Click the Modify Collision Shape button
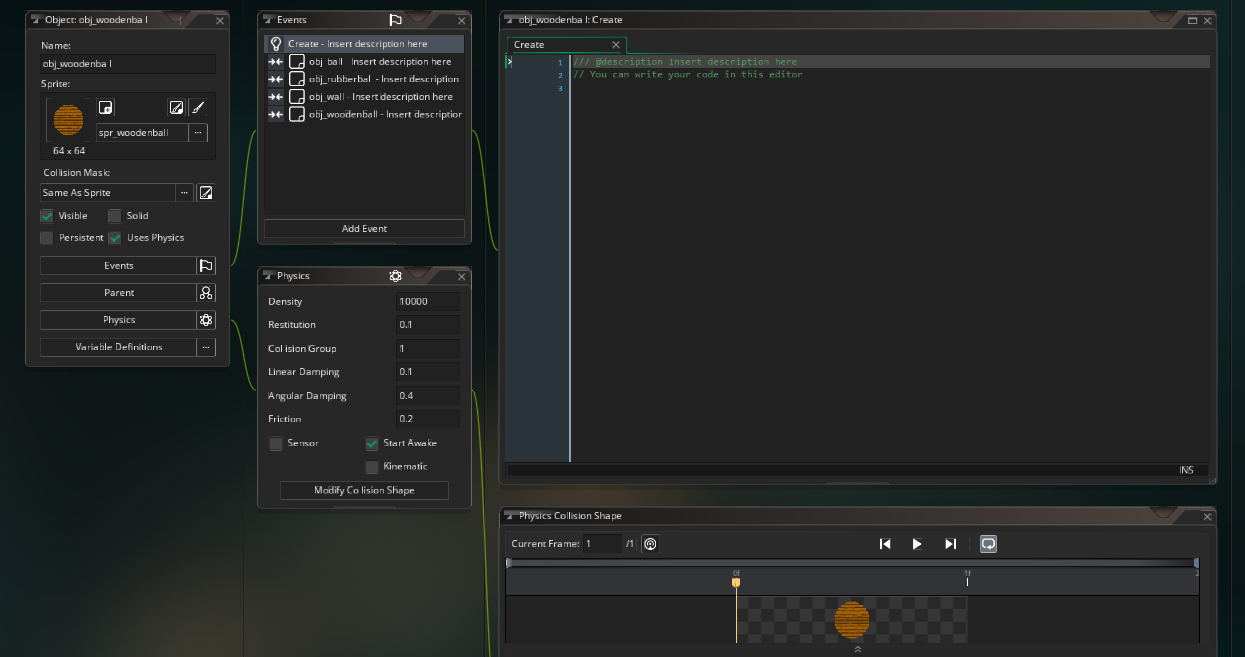Screen dimensions: 1245x657 364,490
